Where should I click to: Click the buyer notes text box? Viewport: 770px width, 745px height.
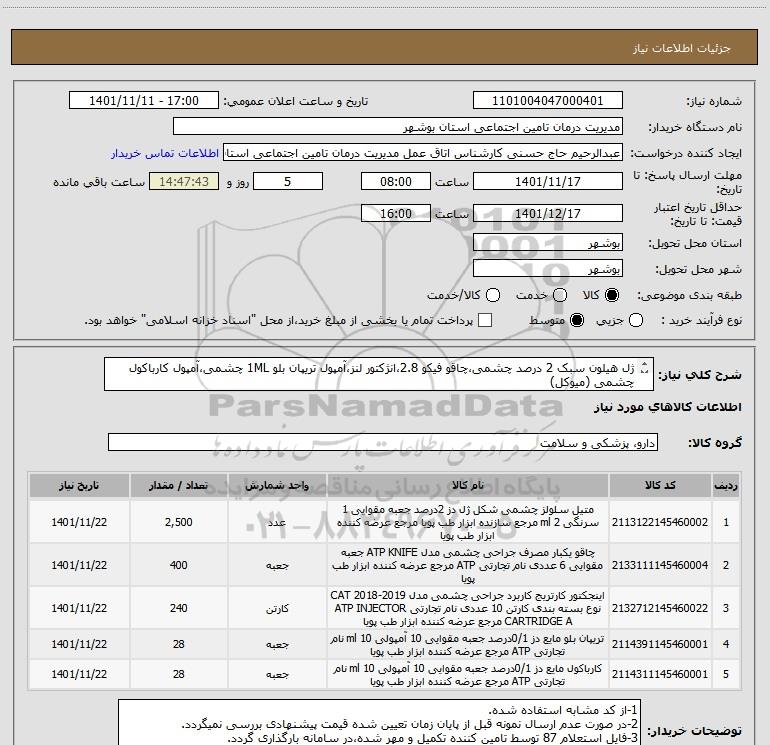(379, 722)
